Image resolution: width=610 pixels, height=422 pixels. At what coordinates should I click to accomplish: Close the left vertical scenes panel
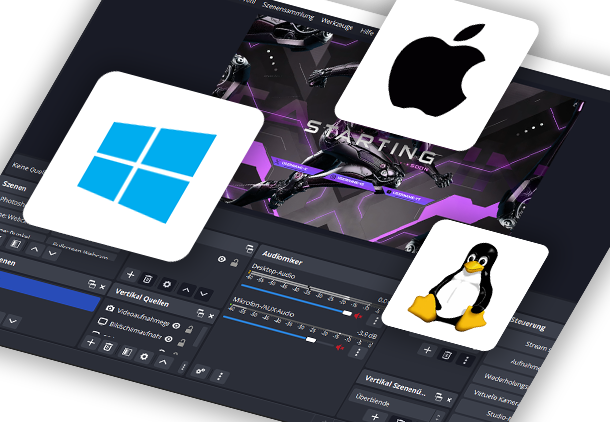point(102,287)
